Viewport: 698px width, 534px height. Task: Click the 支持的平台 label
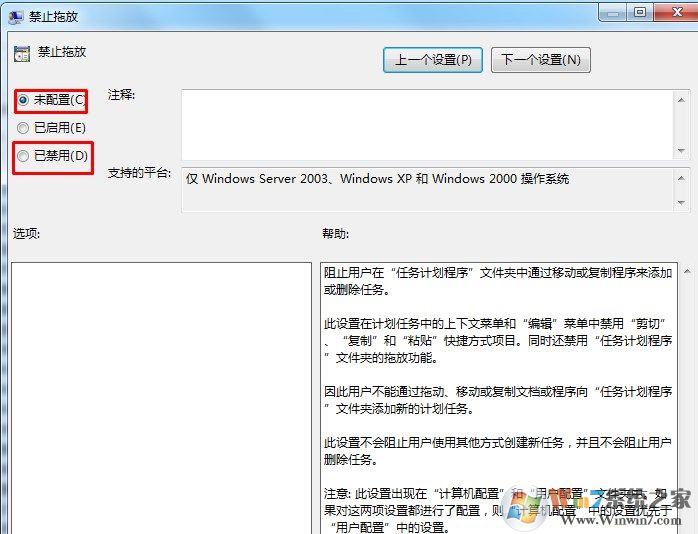tap(139, 173)
